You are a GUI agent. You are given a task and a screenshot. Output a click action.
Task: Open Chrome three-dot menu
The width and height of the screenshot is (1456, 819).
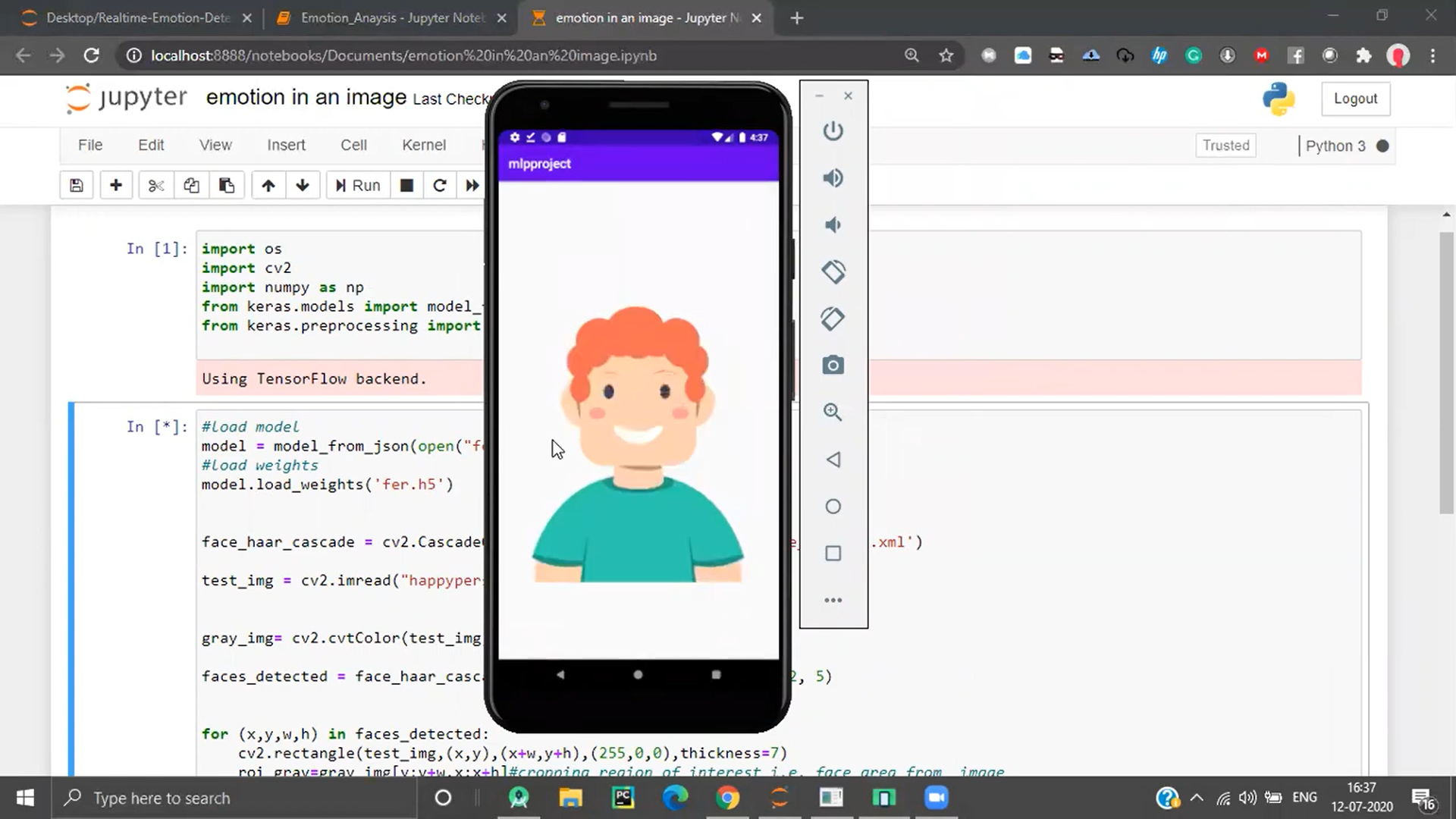tap(1432, 55)
